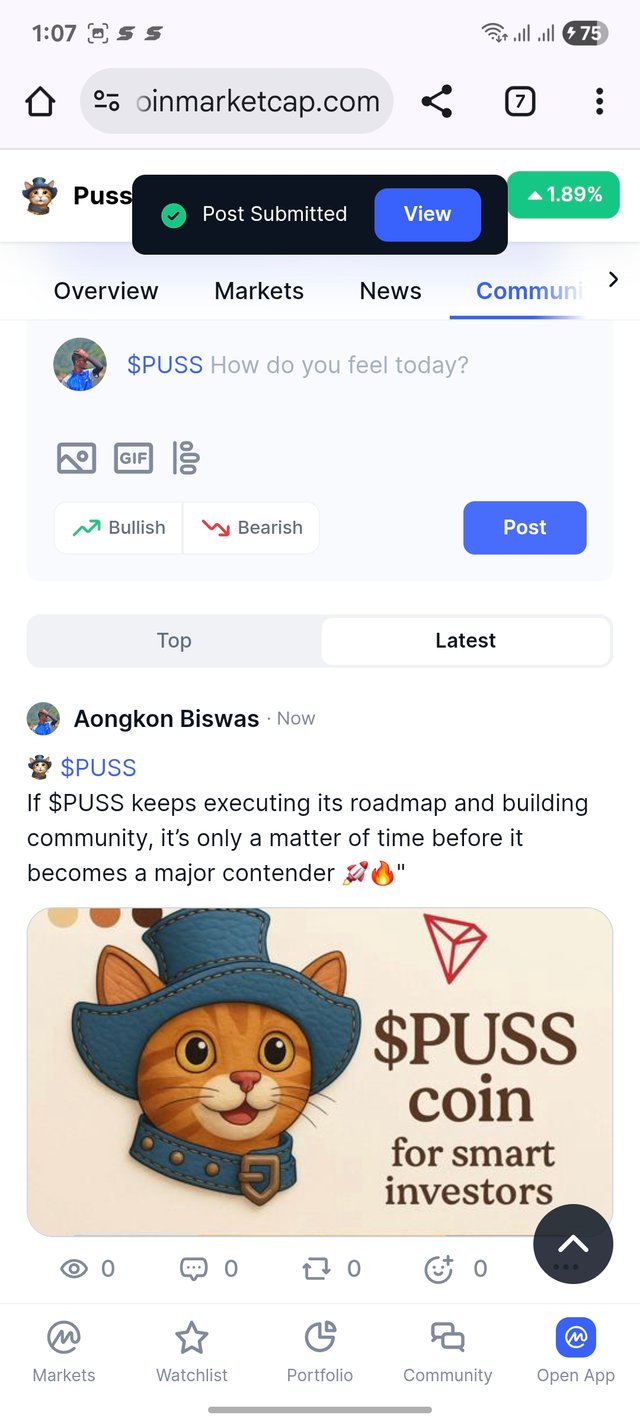Click the blue Post button
This screenshot has width=640, height=1422.
tap(525, 528)
